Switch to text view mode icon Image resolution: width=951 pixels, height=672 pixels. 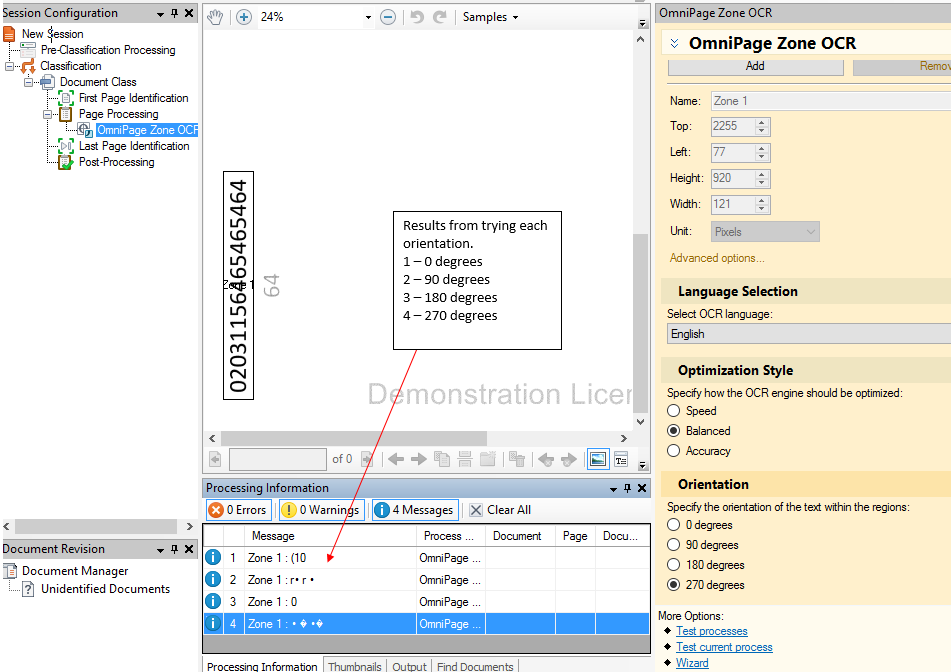click(621, 459)
